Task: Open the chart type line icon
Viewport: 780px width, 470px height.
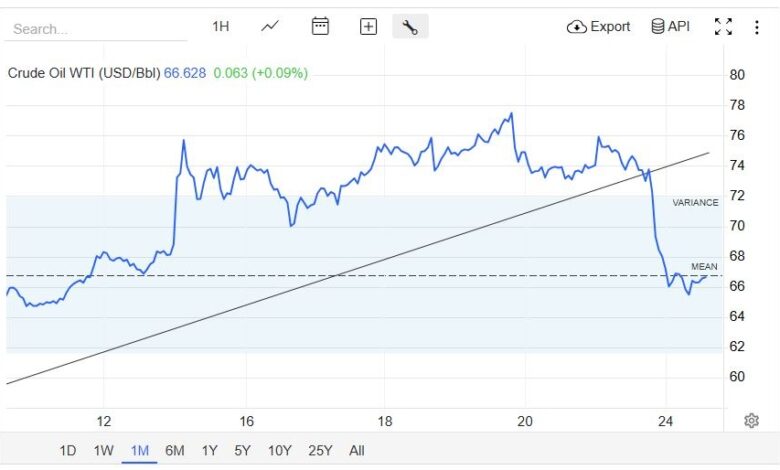Action: 270,27
